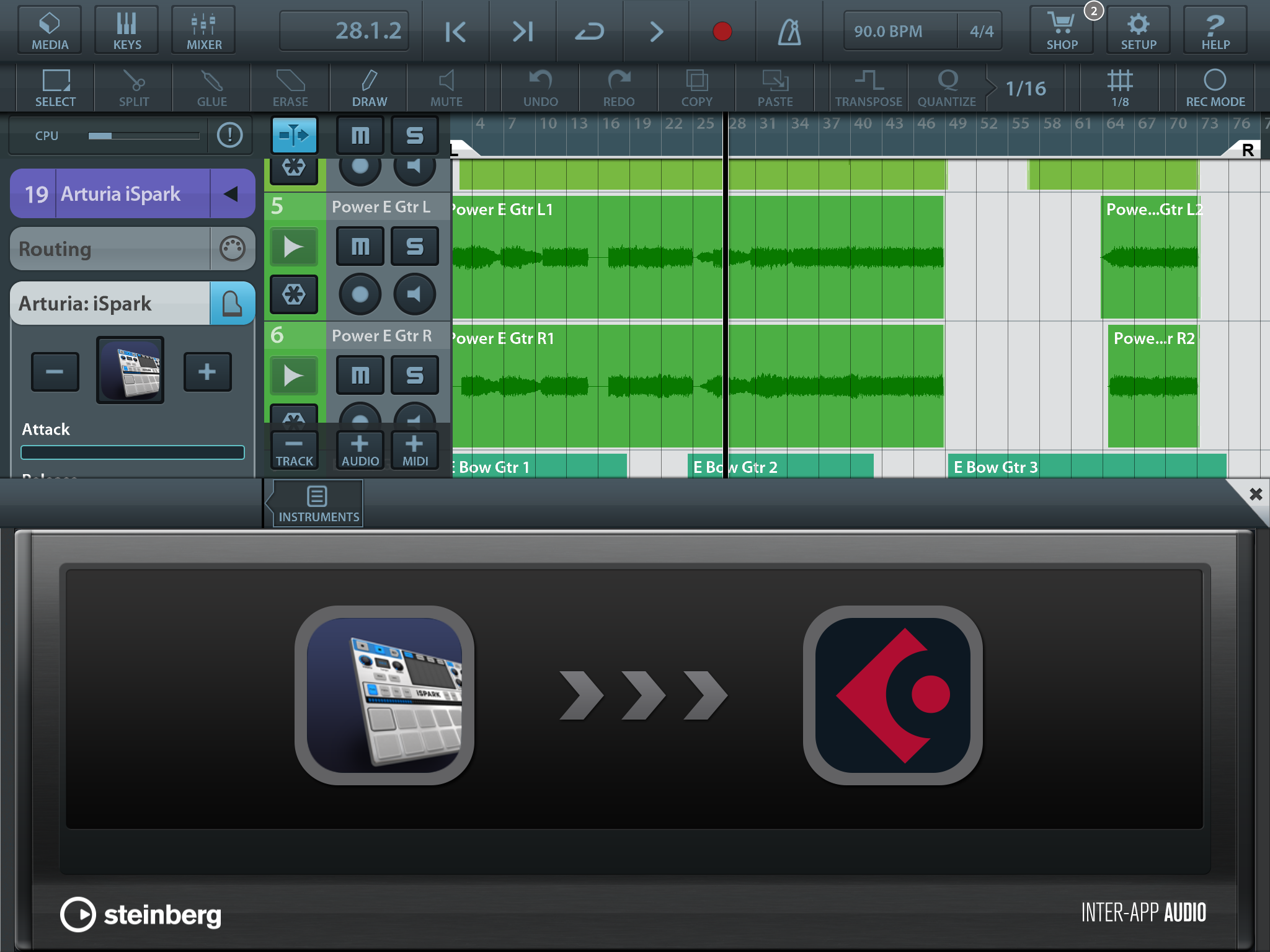Remove track with minus TRACK button
The height and width of the screenshot is (952, 1270).
[x=295, y=450]
